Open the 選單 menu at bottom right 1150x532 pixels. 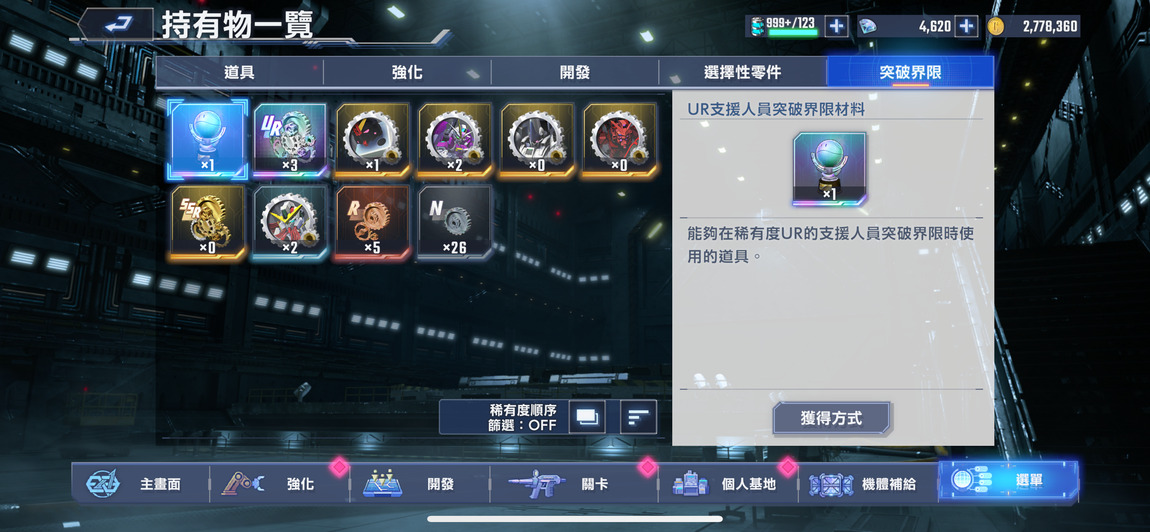1008,482
